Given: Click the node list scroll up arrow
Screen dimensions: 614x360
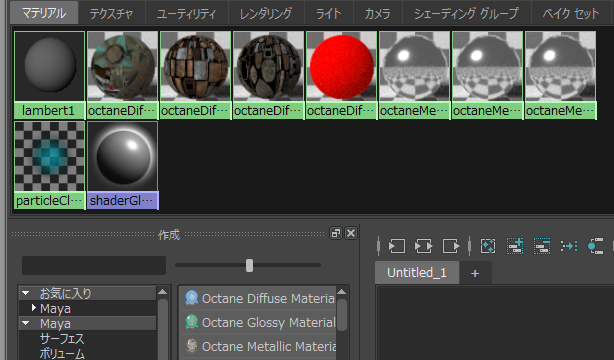Looking at the screenshot, I should pos(341,292).
